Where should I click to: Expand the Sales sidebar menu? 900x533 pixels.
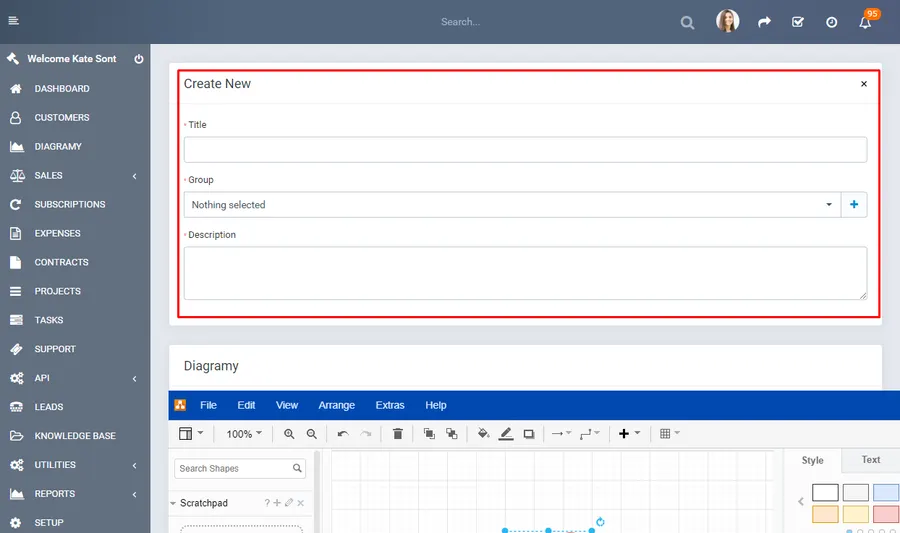tap(75, 176)
